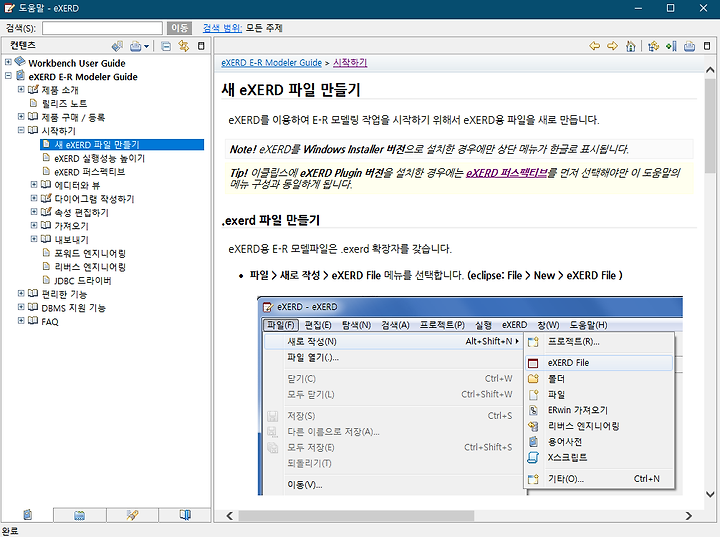Click the document pane vertical scrollbar thumb
Image resolution: width=720 pixels, height=537 pixels.
click(710, 125)
